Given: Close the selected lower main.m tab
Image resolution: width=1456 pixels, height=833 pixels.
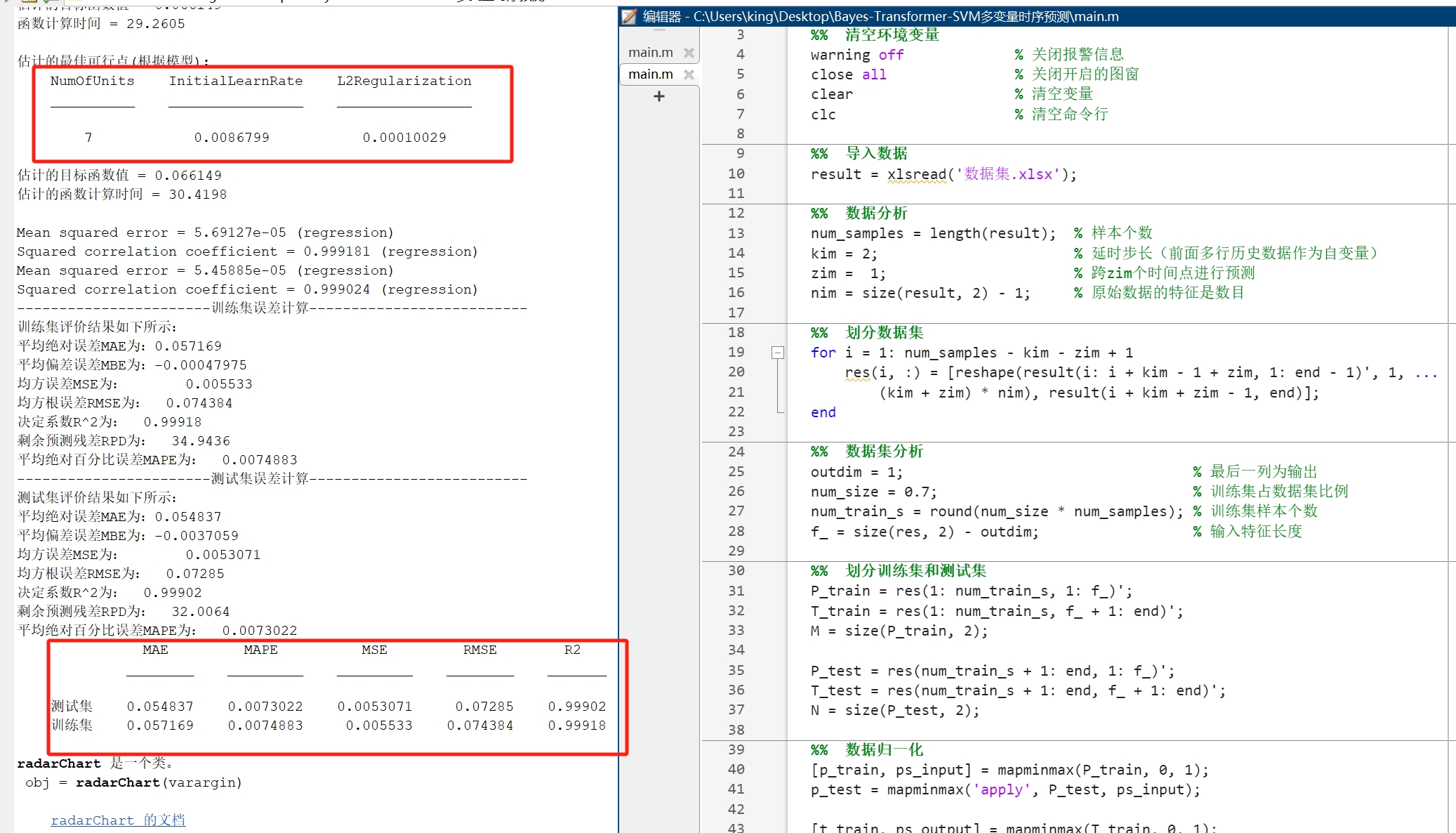Looking at the screenshot, I should coord(689,74).
